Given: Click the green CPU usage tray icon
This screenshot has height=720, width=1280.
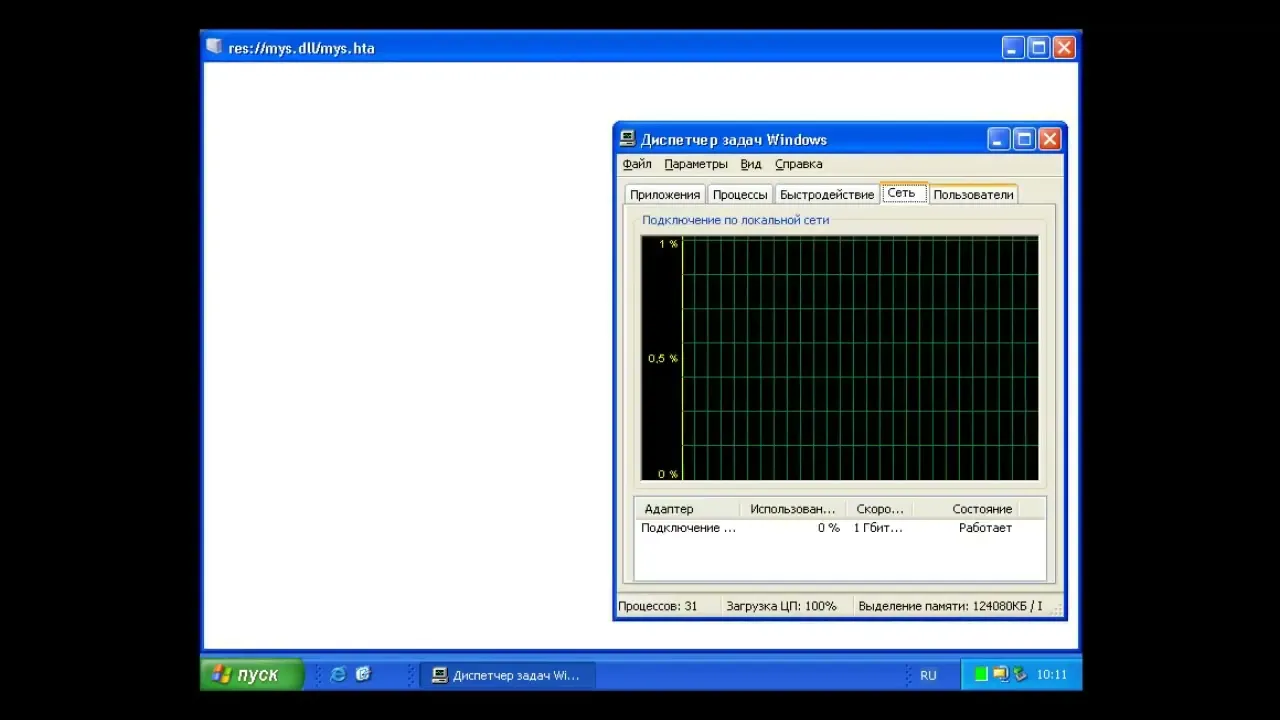Looking at the screenshot, I should point(982,675).
